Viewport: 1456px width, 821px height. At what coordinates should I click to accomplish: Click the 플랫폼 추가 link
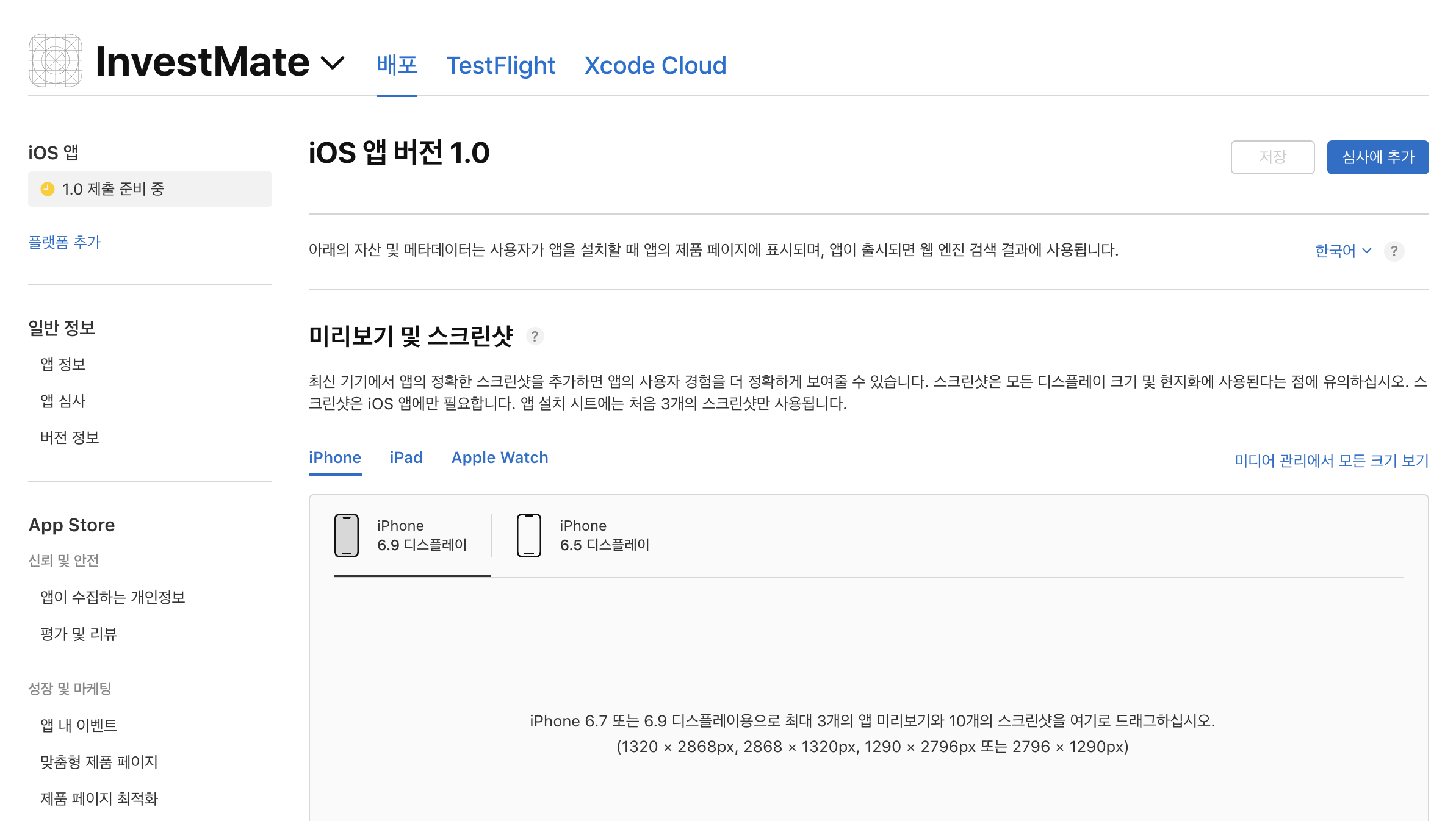[x=64, y=242]
